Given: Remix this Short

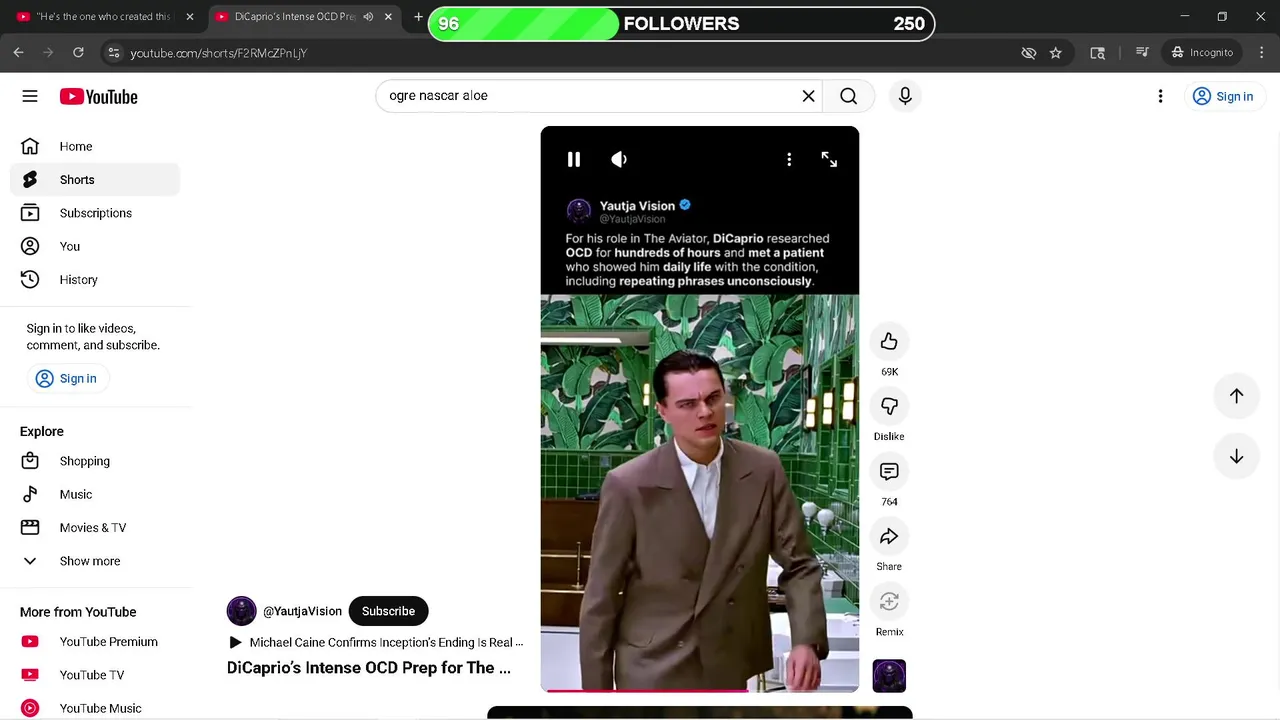Looking at the screenshot, I should pos(889,602).
